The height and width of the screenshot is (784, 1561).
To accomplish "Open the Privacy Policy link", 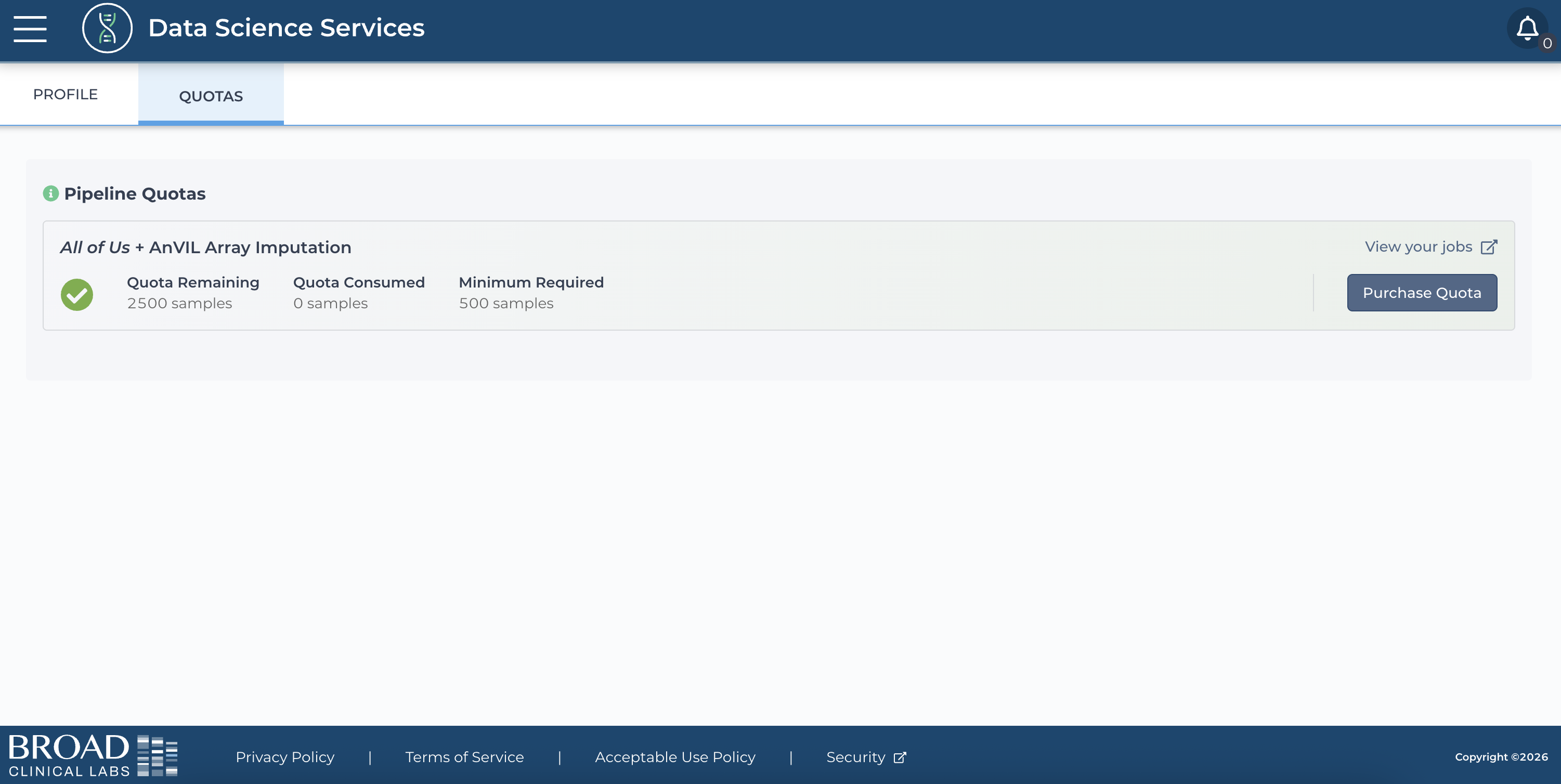I will (285, 757).
